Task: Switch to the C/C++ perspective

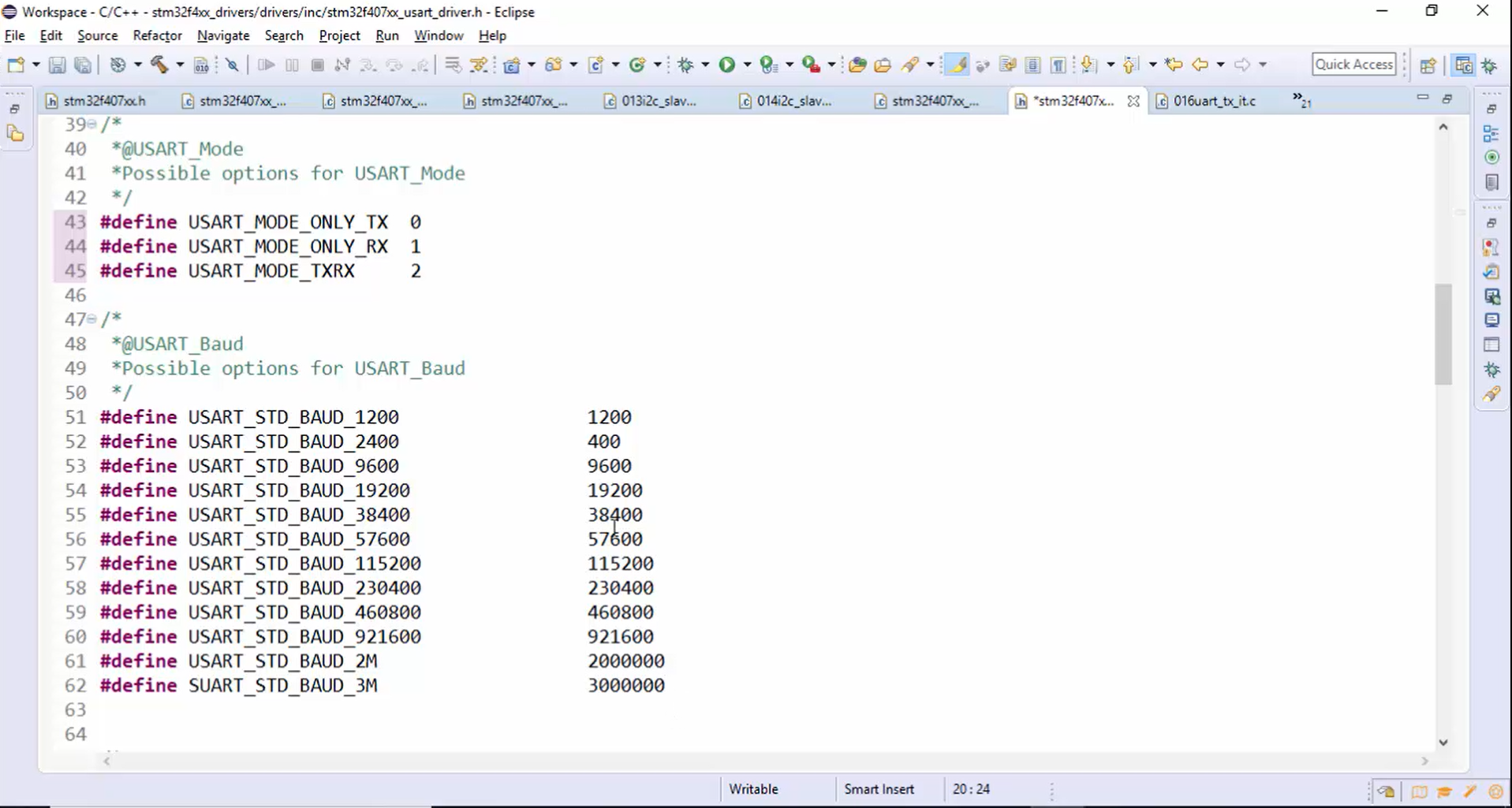Action: 1463,65
